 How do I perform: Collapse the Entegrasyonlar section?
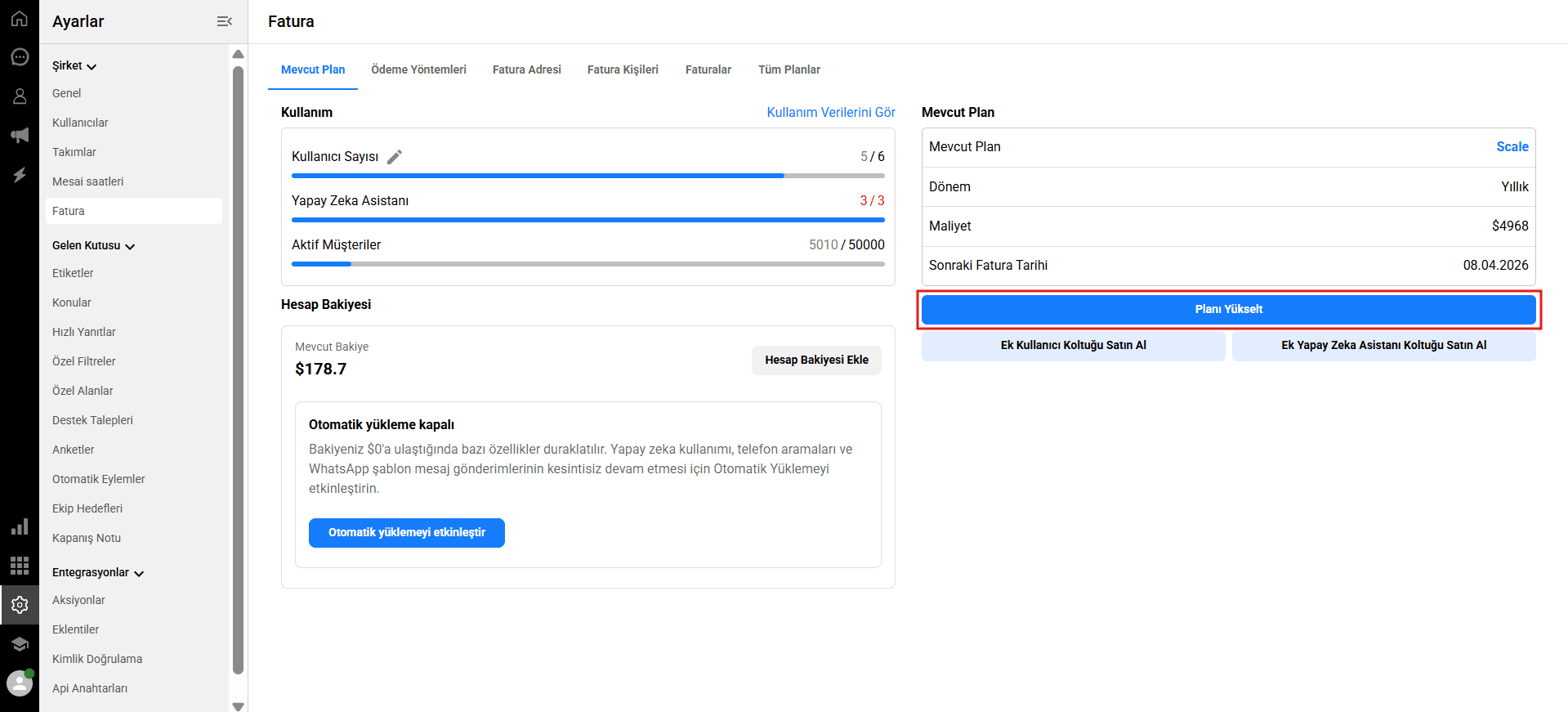98,572
